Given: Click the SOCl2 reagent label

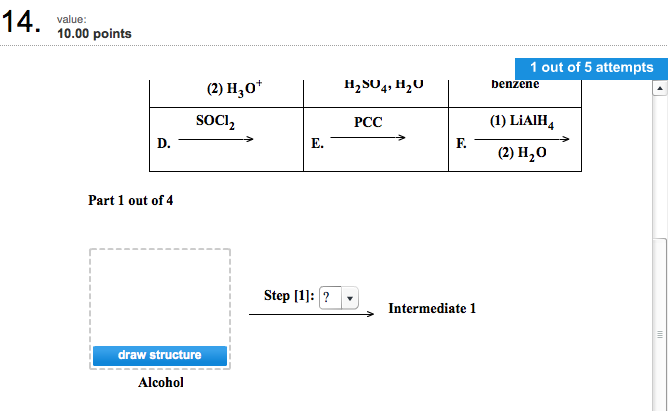Looking at the screenshot, I should click(215, 121).
